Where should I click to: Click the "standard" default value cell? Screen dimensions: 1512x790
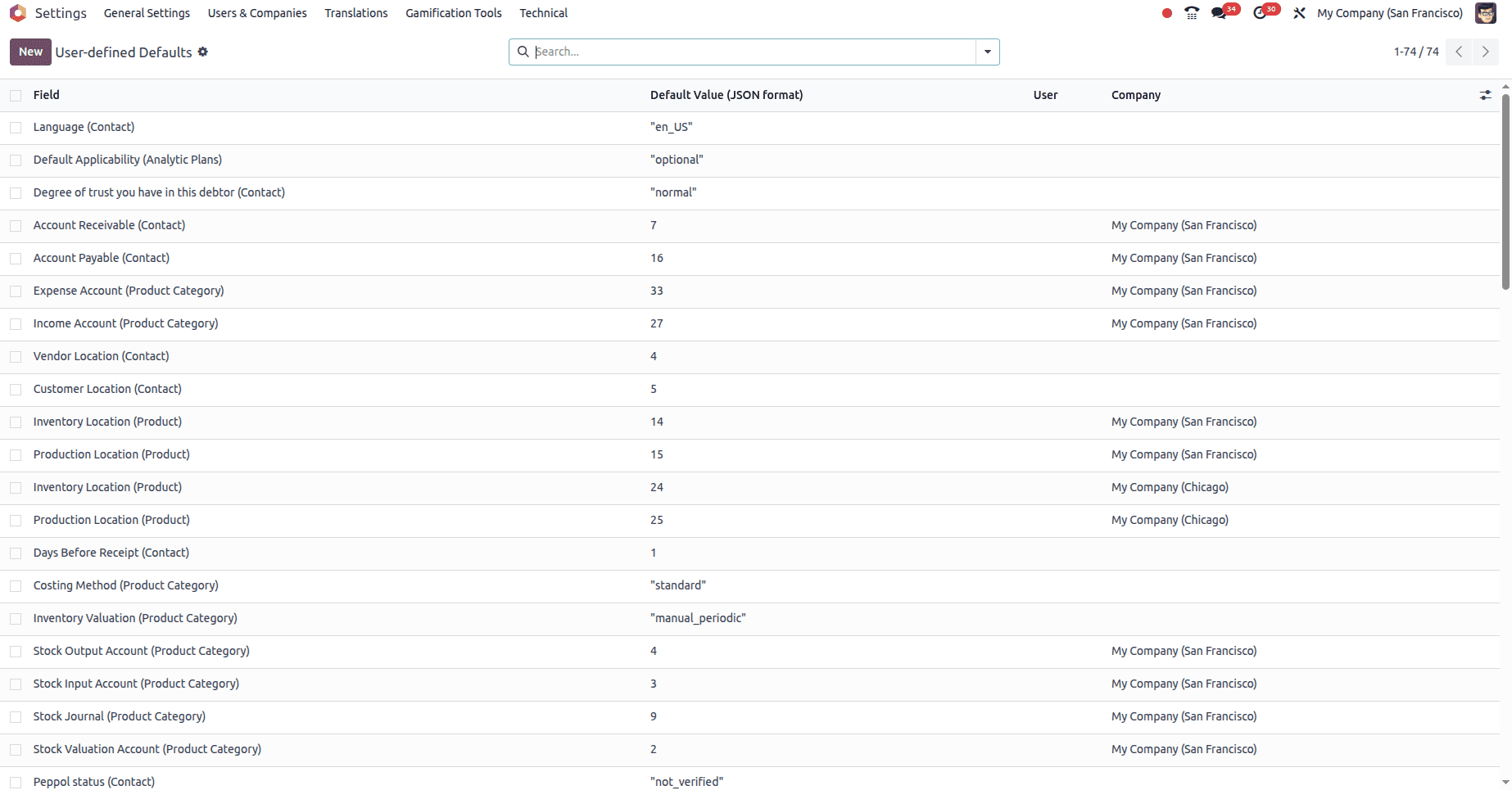point(678,585)
